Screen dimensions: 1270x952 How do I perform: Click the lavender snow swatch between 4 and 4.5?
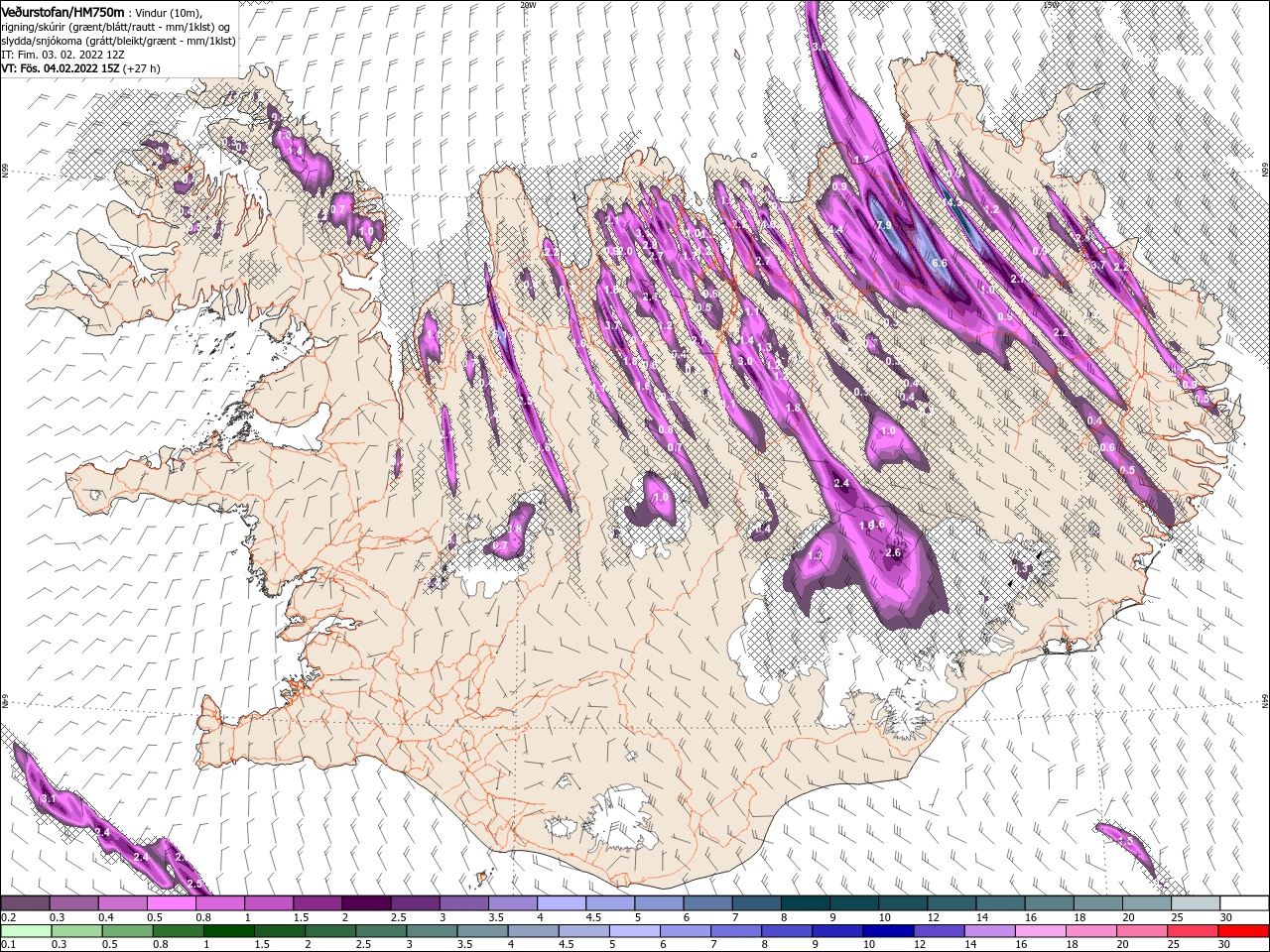(x=561, y=903)
